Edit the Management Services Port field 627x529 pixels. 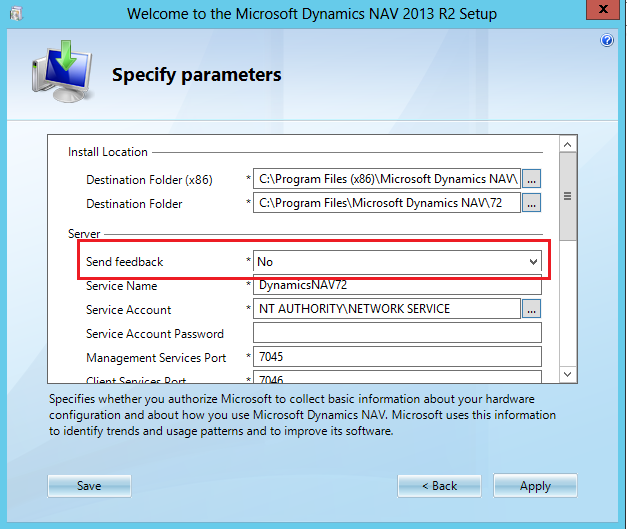[396, 357]
